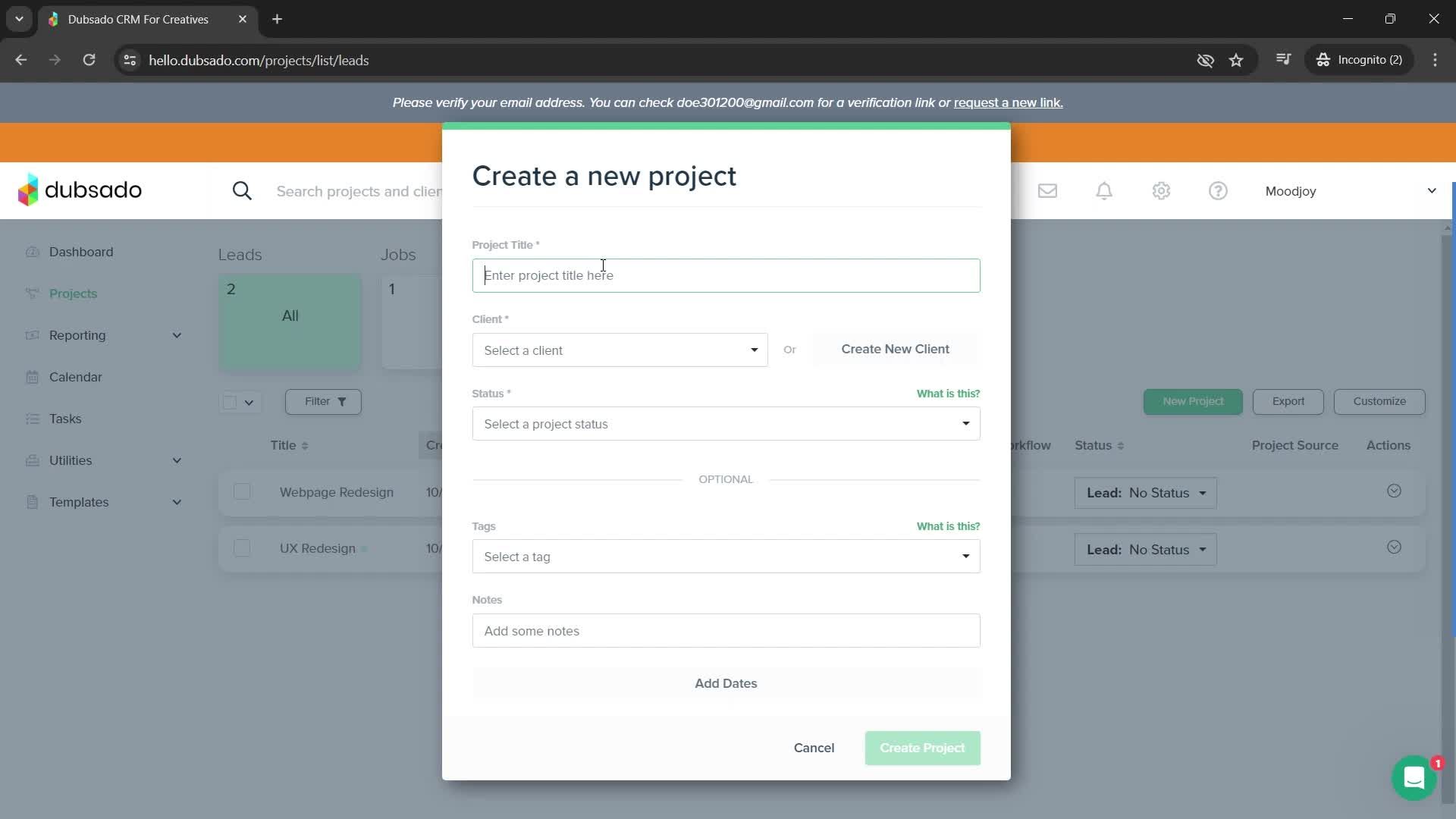Open Calendar from sidebar
This screenshot has height=819, width=1456.
pyautogui.click(x=75, y=377)
